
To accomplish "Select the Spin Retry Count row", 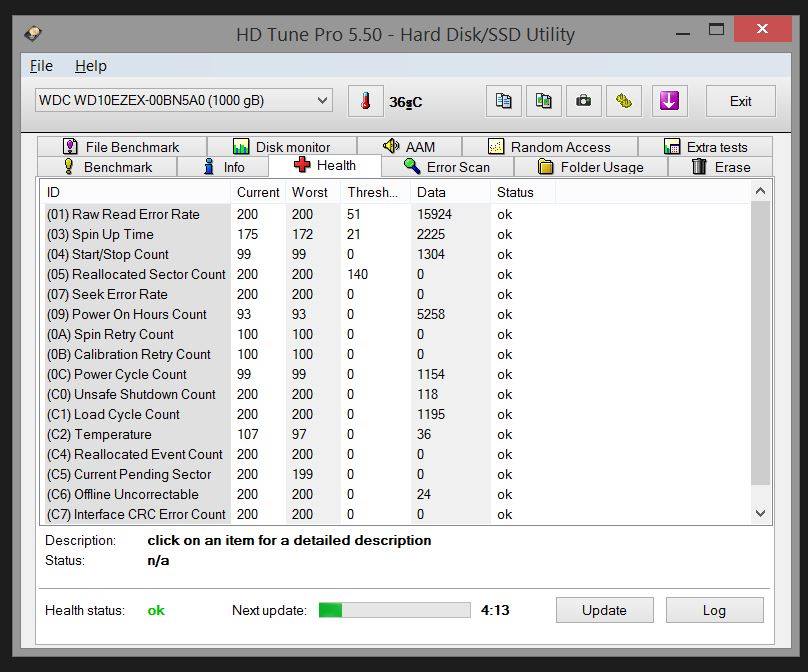I will click(x=395, y=334).
